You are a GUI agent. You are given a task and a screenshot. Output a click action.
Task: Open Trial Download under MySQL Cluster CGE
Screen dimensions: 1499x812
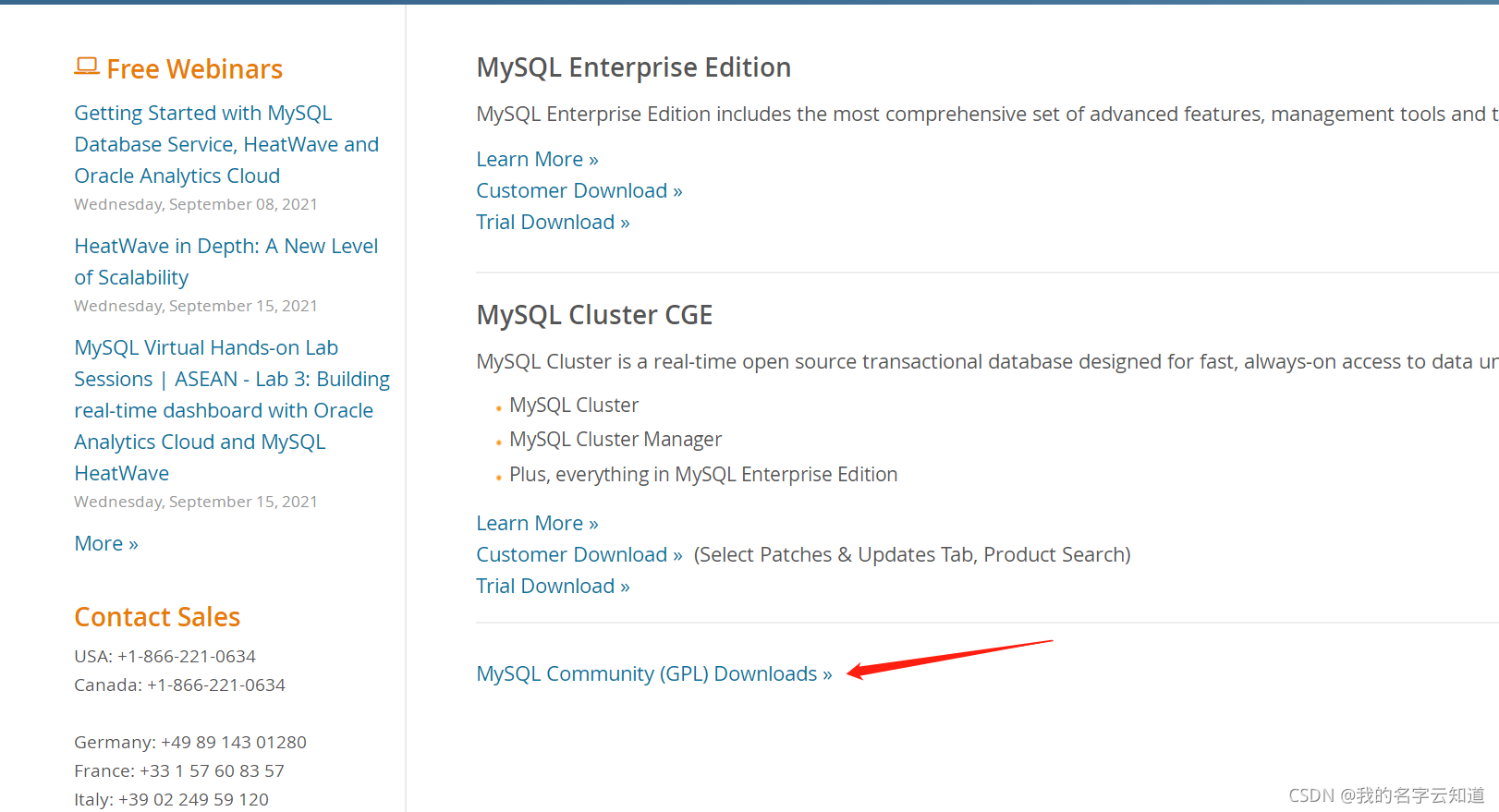tap(553, 586)
